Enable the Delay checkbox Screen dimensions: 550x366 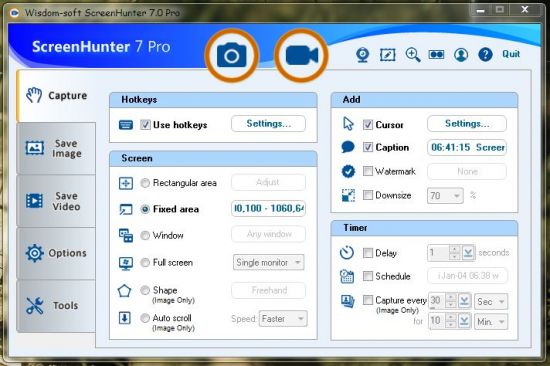[368, 253]
